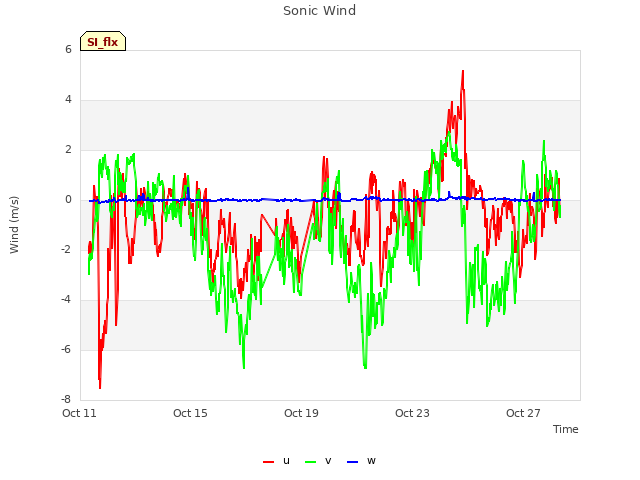This screenshot has height=480, width=640.
Task: Click the Wind (m/s) axis title
Action: click(14, 225)
